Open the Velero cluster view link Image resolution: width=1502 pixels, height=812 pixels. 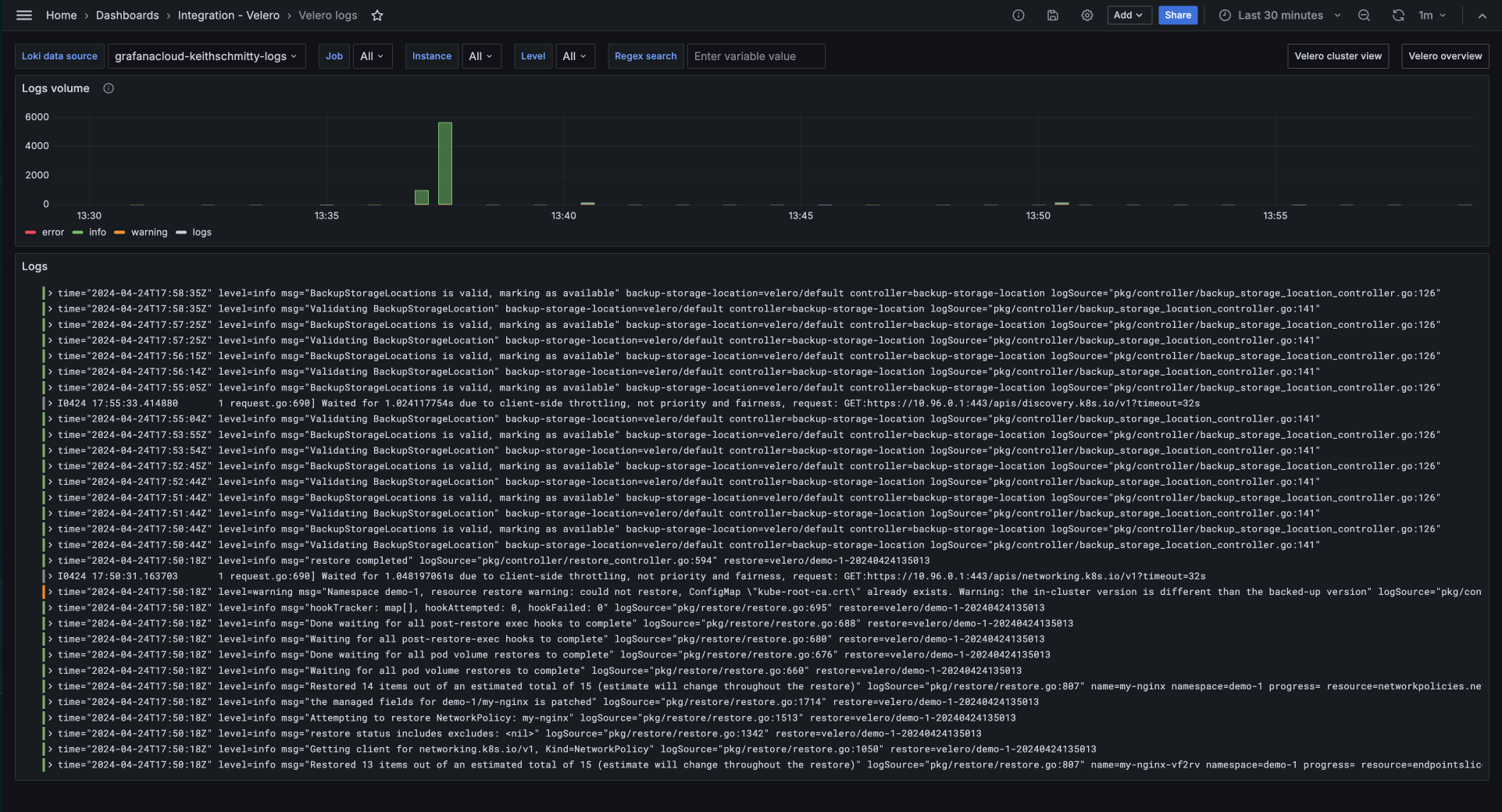click(x=1337, y=56)
